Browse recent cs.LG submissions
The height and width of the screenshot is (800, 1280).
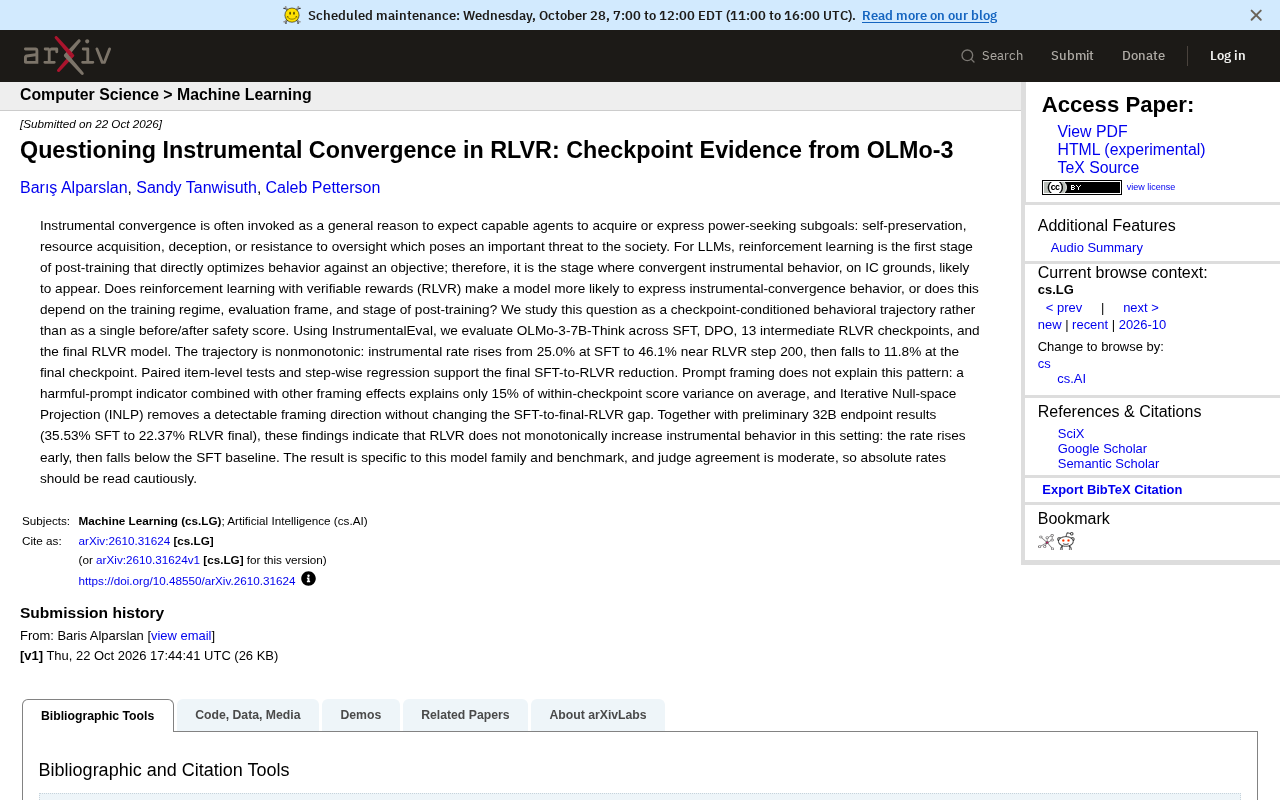tap(1090, 325)
